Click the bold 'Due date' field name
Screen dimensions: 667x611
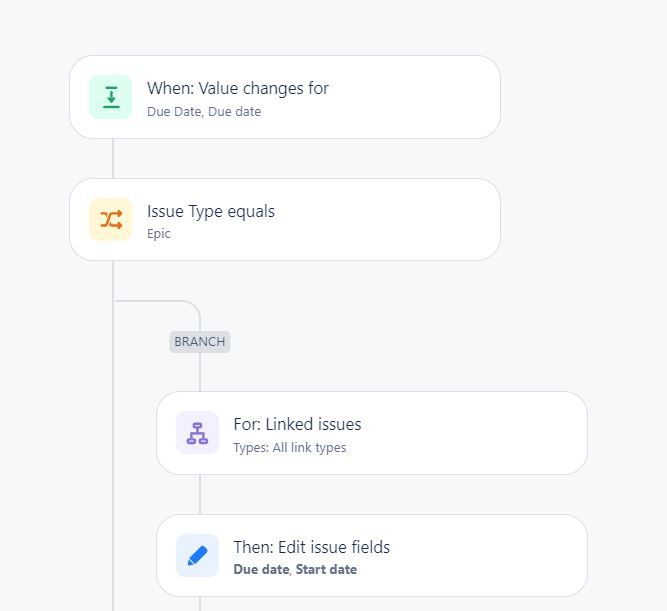tap(262, 569)
